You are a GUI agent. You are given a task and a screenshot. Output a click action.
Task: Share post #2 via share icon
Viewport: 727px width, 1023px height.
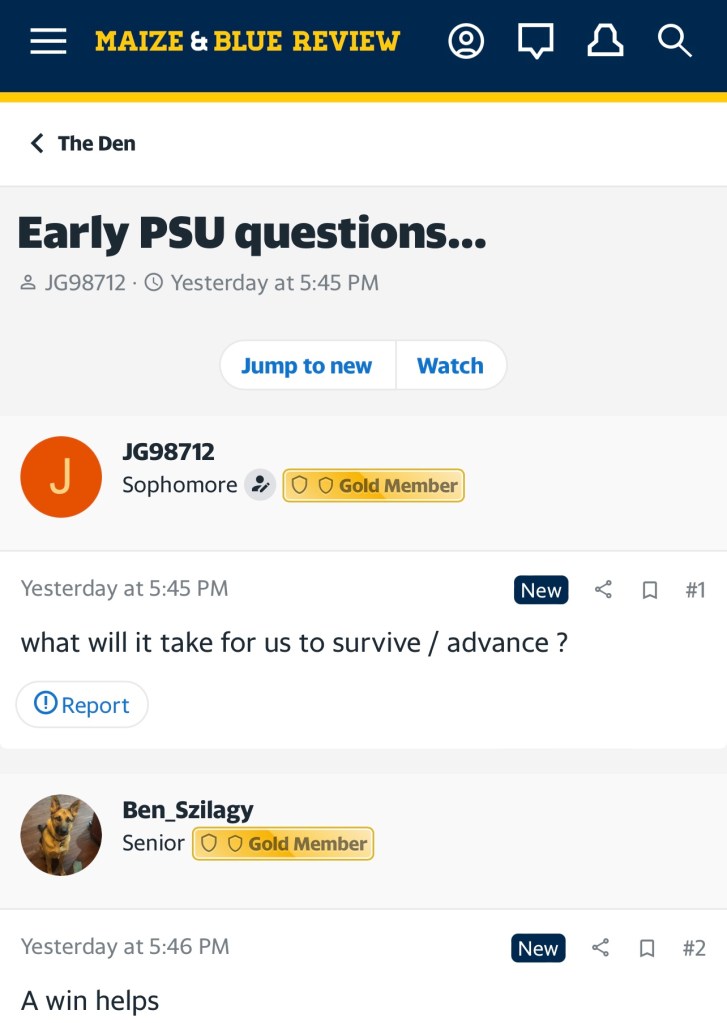coord(601,948)
